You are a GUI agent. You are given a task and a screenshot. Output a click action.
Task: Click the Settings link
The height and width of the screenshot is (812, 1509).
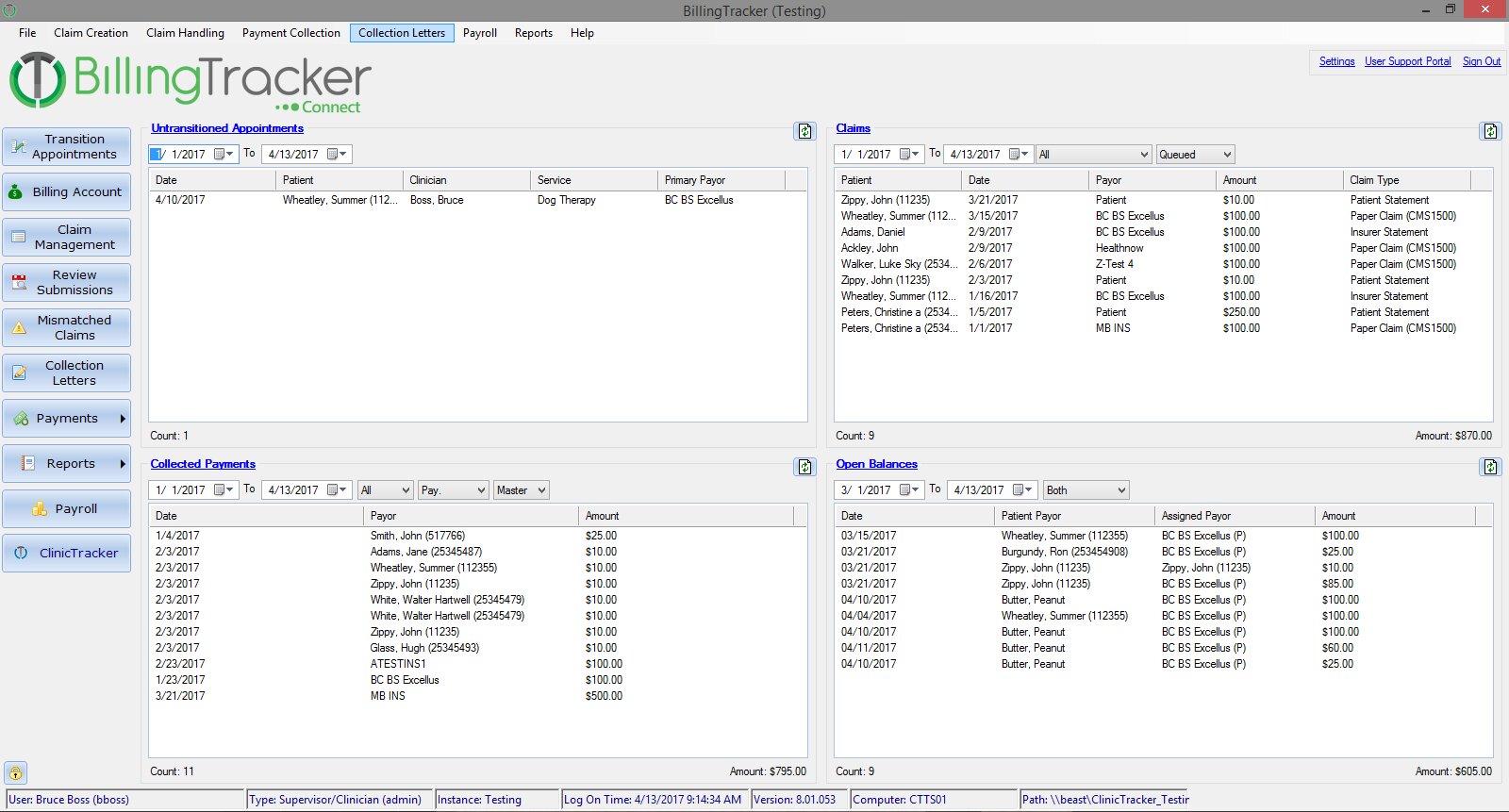[x=1336, y=61]
